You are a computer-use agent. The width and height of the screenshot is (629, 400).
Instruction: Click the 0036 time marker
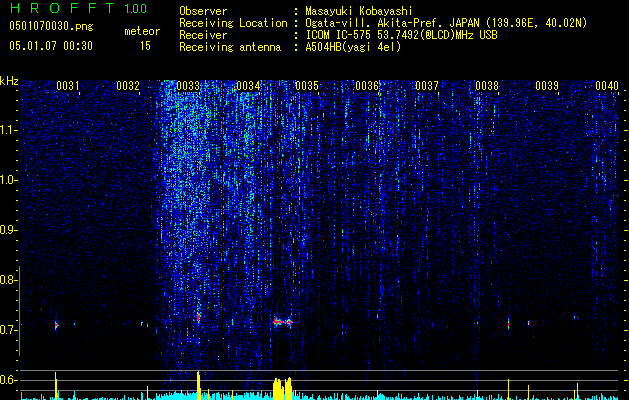[x=367, y=86]
